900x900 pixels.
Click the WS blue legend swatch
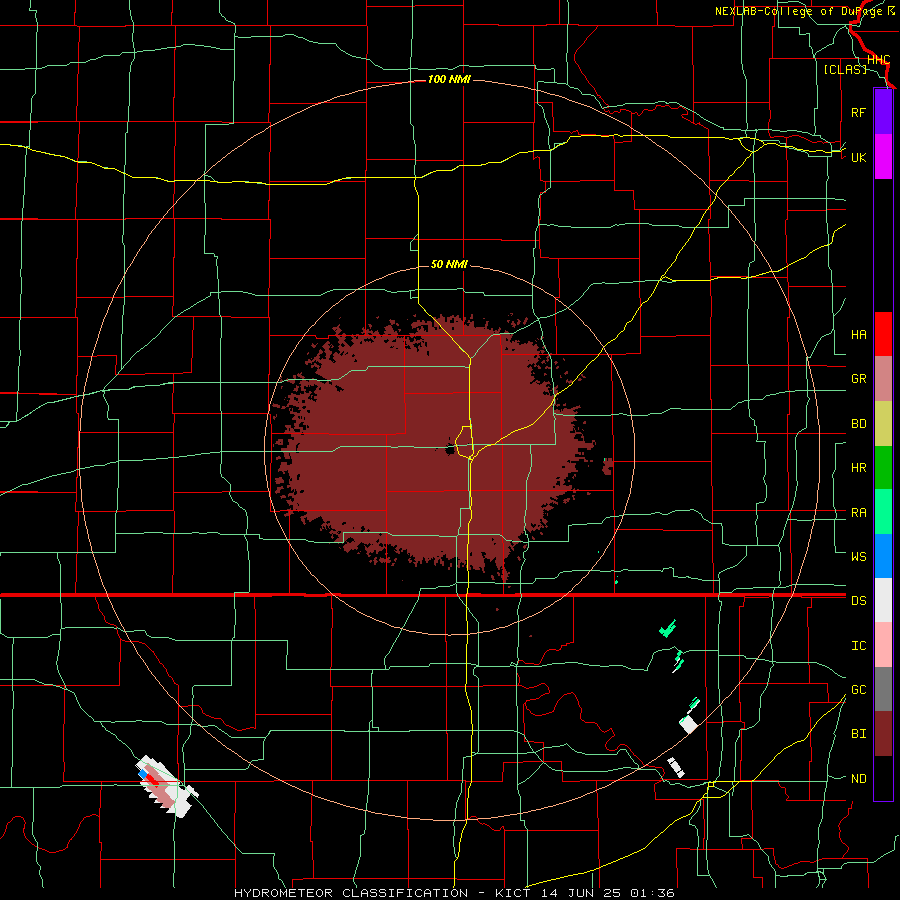coord(883,556)
